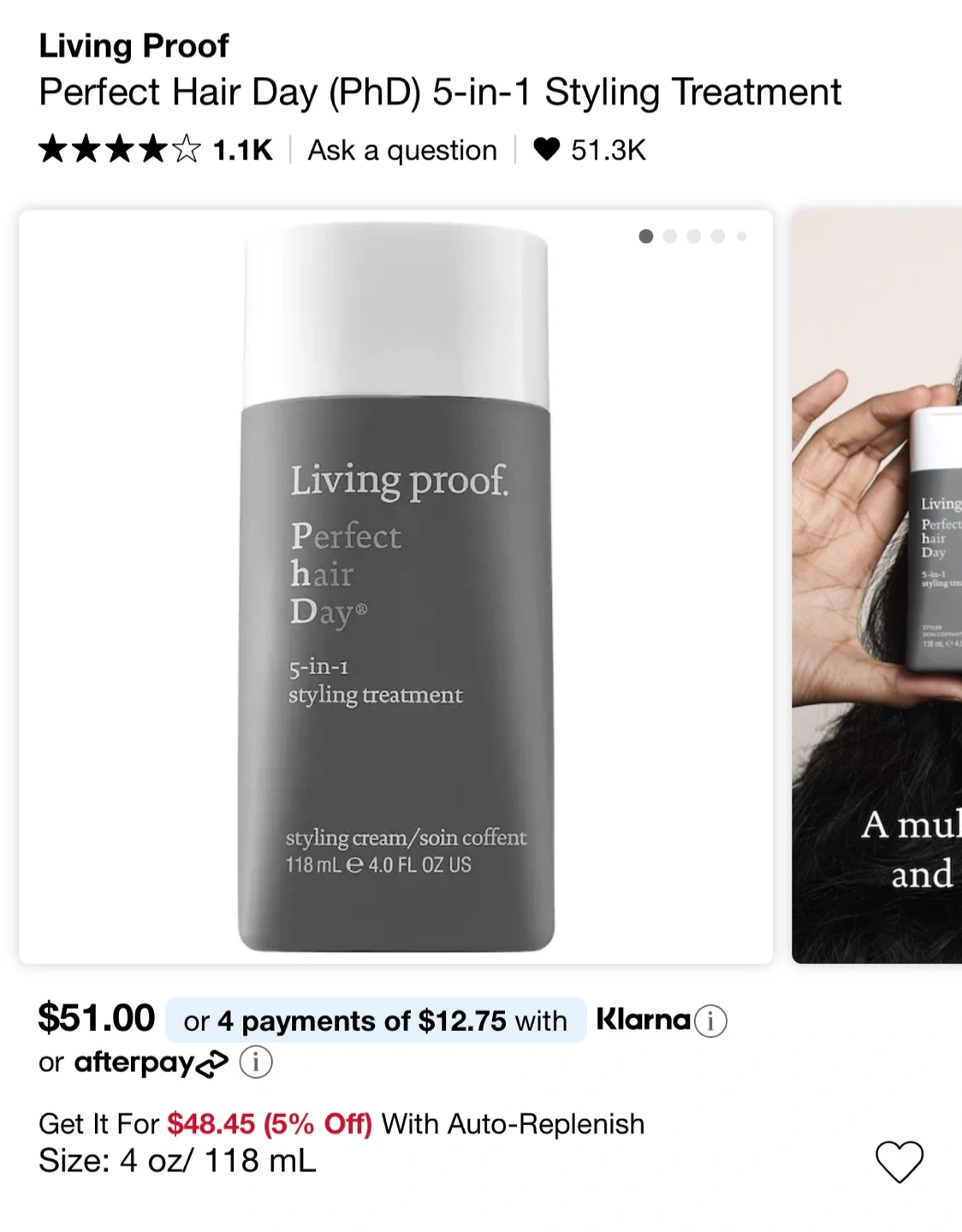
Task: Click the 4 payments of $12.75 offer
Action: tap(375, 1021)
